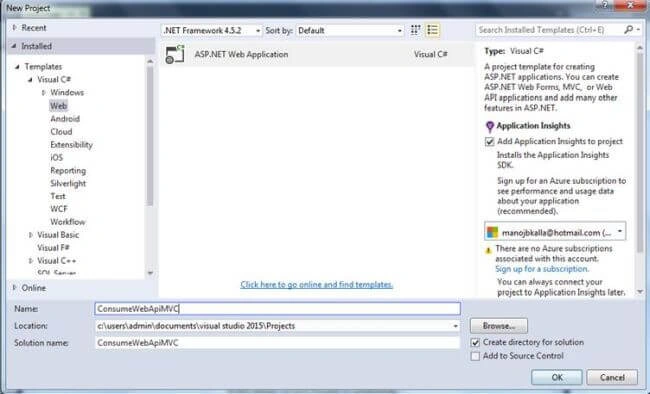
Task: Open the help question mark button
Action: coord(605,5)
